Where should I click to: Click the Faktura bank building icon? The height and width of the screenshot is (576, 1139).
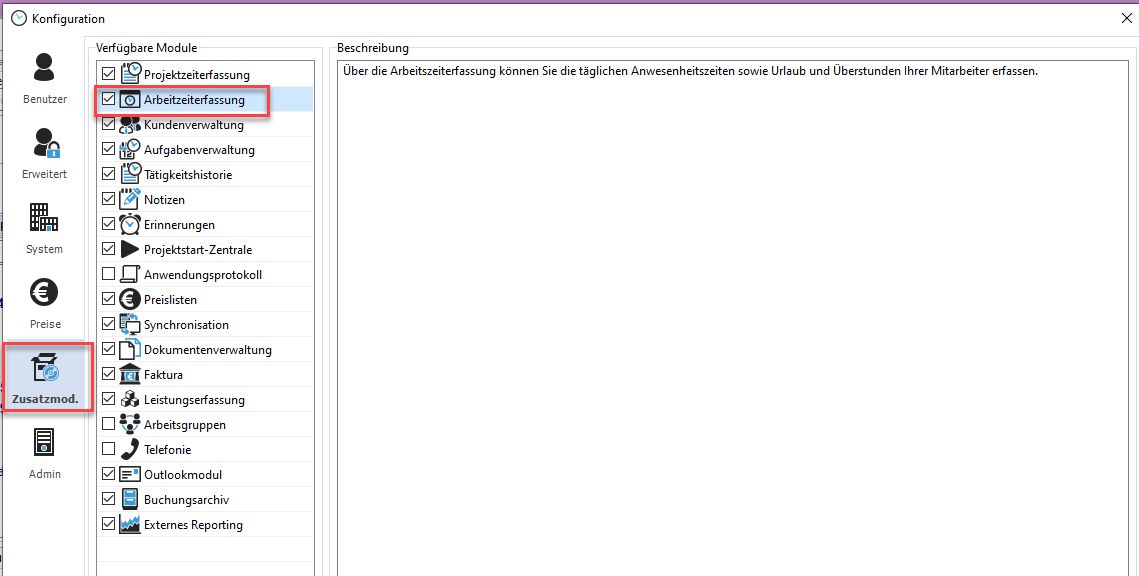pyautogui.click(x=130, y=375)
